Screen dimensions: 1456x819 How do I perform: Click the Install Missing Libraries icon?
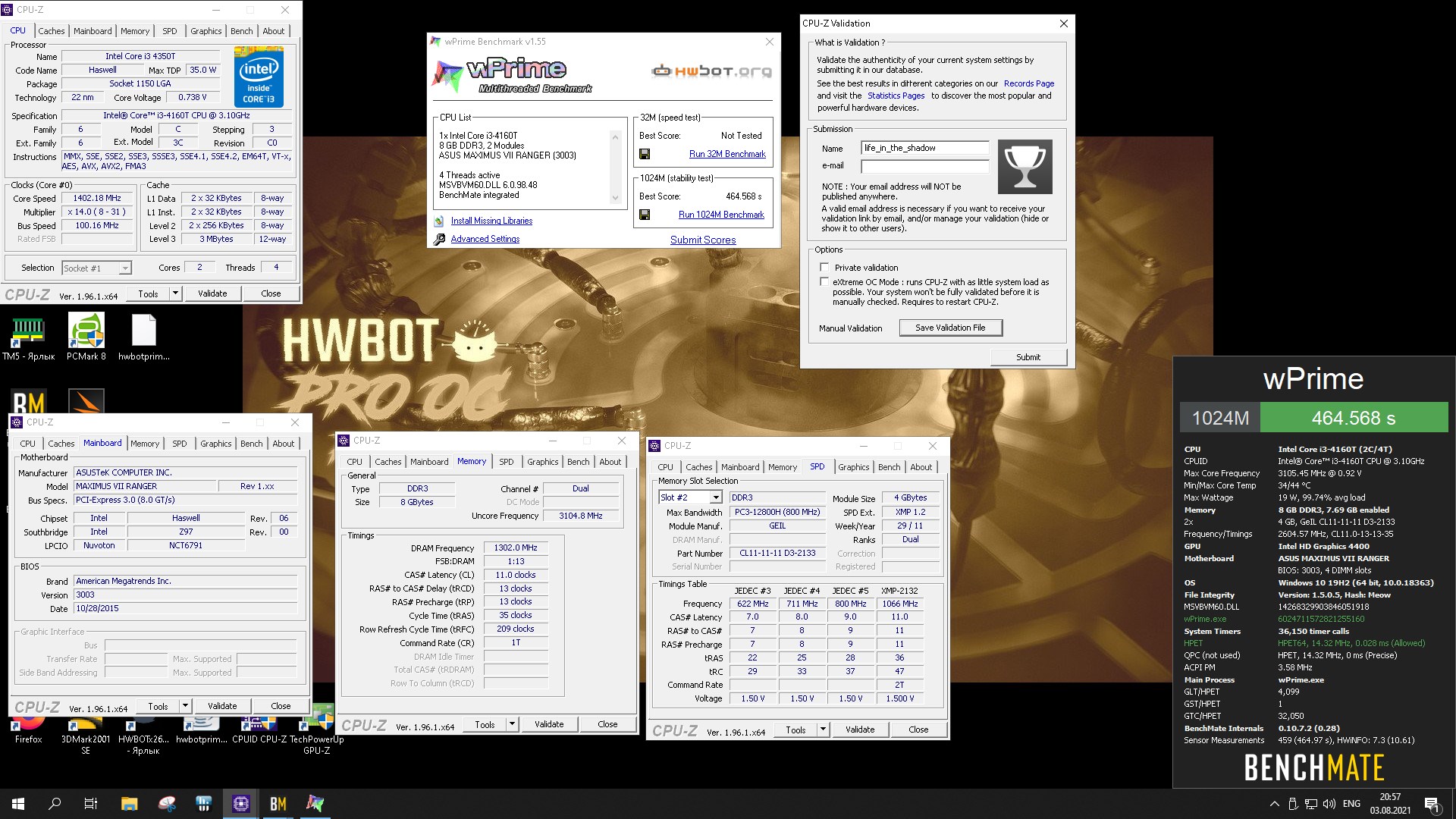tap(439, 221)
